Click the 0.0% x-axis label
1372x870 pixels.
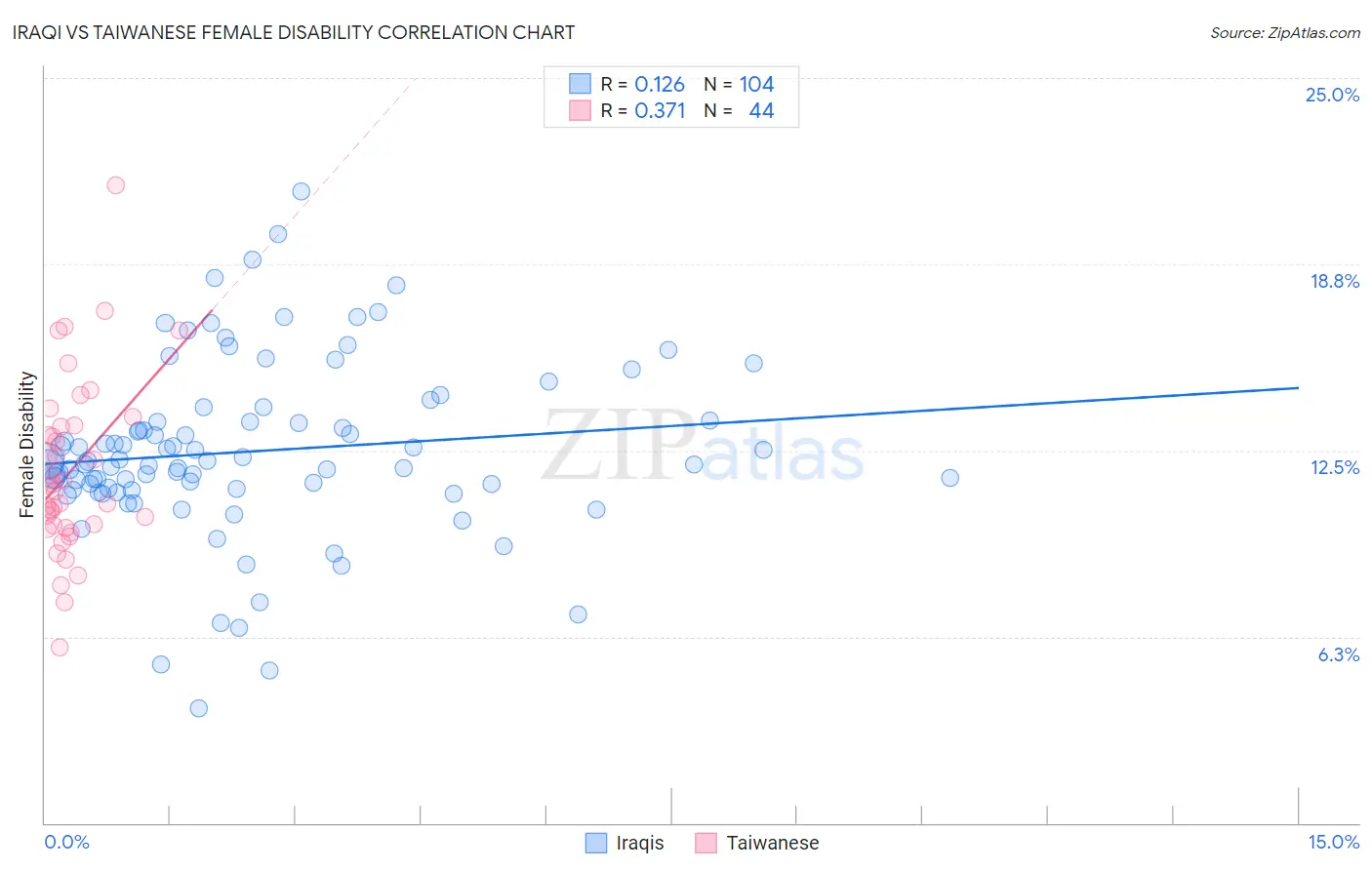click(66, 842)
